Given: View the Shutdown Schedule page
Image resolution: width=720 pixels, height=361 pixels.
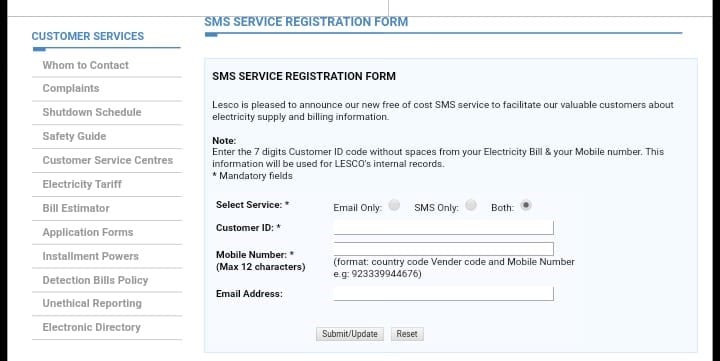Looking at the screenshot, I should [x=92, y=112].
